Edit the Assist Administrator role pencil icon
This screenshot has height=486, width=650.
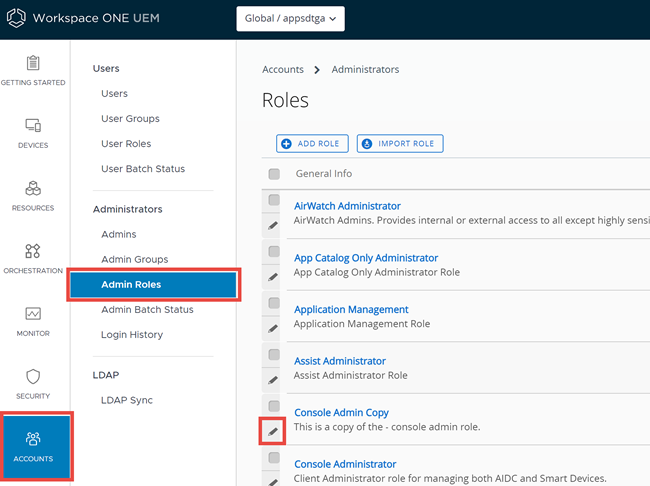click(273, 380)
